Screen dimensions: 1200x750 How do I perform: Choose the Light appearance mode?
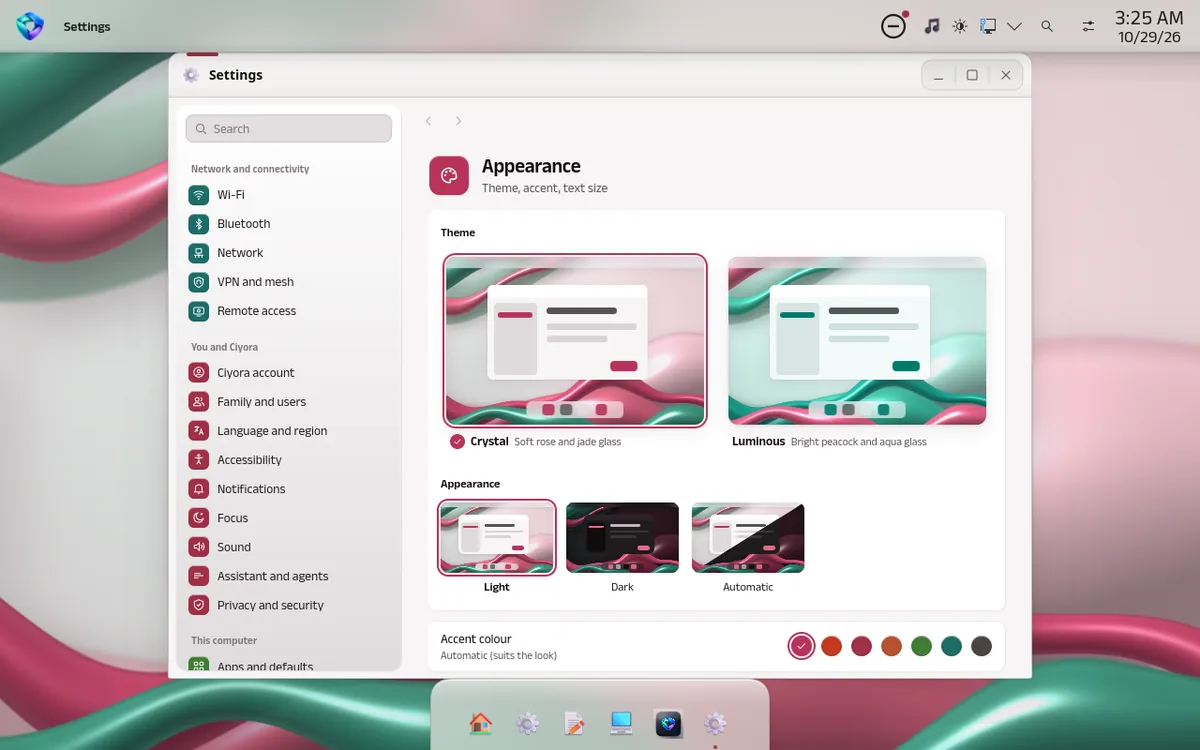tap(497, 538)
